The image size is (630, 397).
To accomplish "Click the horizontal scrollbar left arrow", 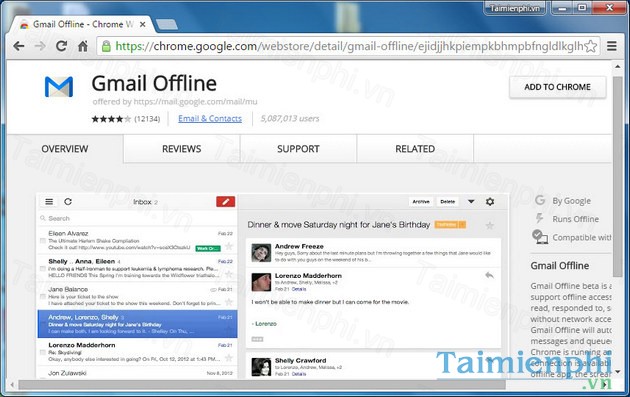I will (12, 385).
